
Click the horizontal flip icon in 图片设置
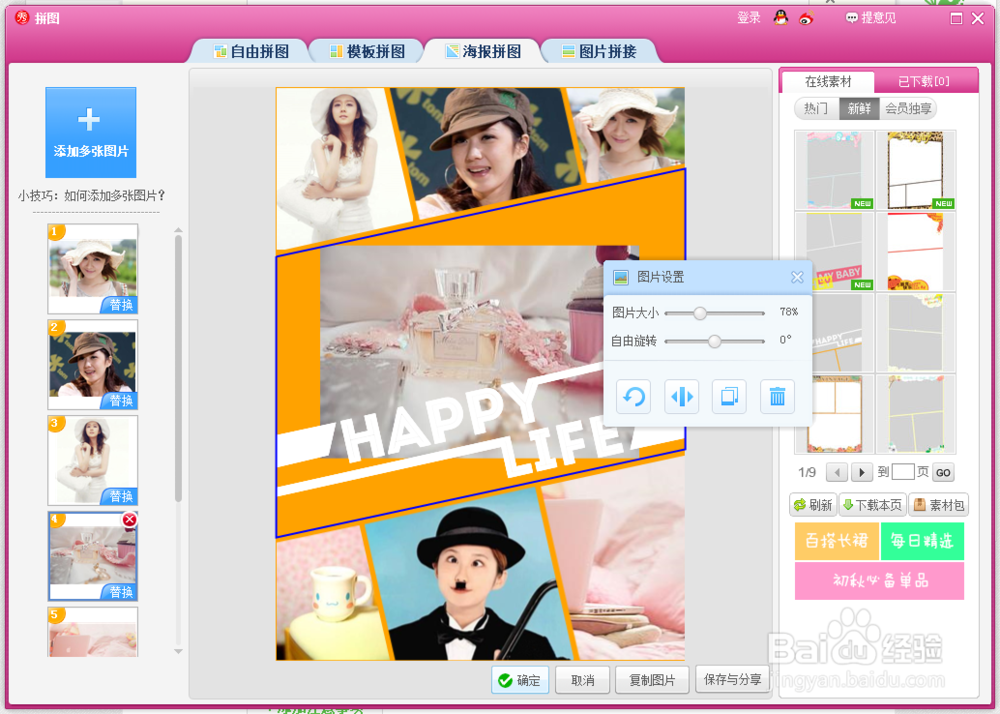pos(681,397)
